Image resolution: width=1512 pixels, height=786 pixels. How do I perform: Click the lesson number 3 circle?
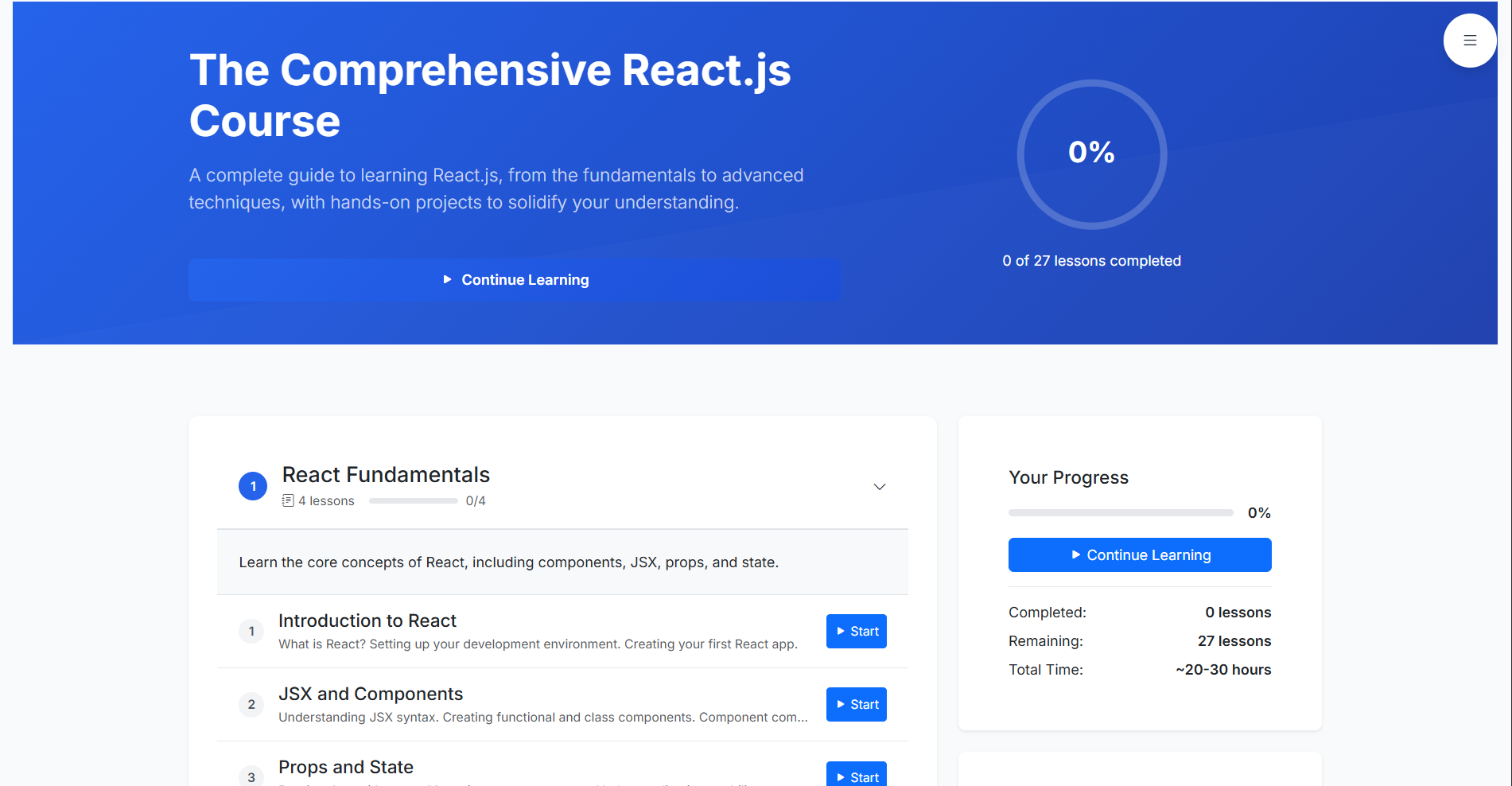[x=251, y=776]
